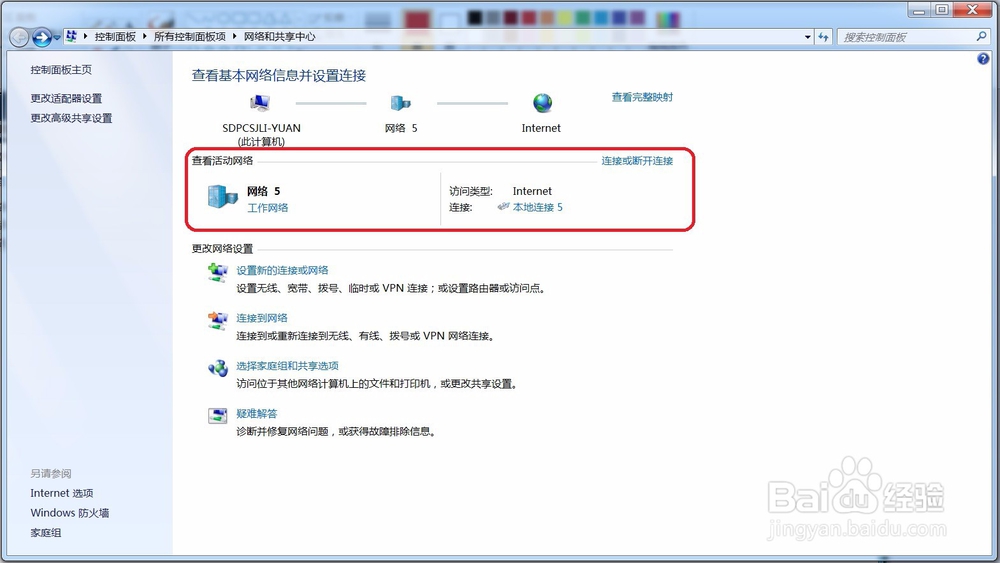Click the 选择家庭组和共享选项 icon
Viewport: 1000px width, 563px height.
[217, 369]
